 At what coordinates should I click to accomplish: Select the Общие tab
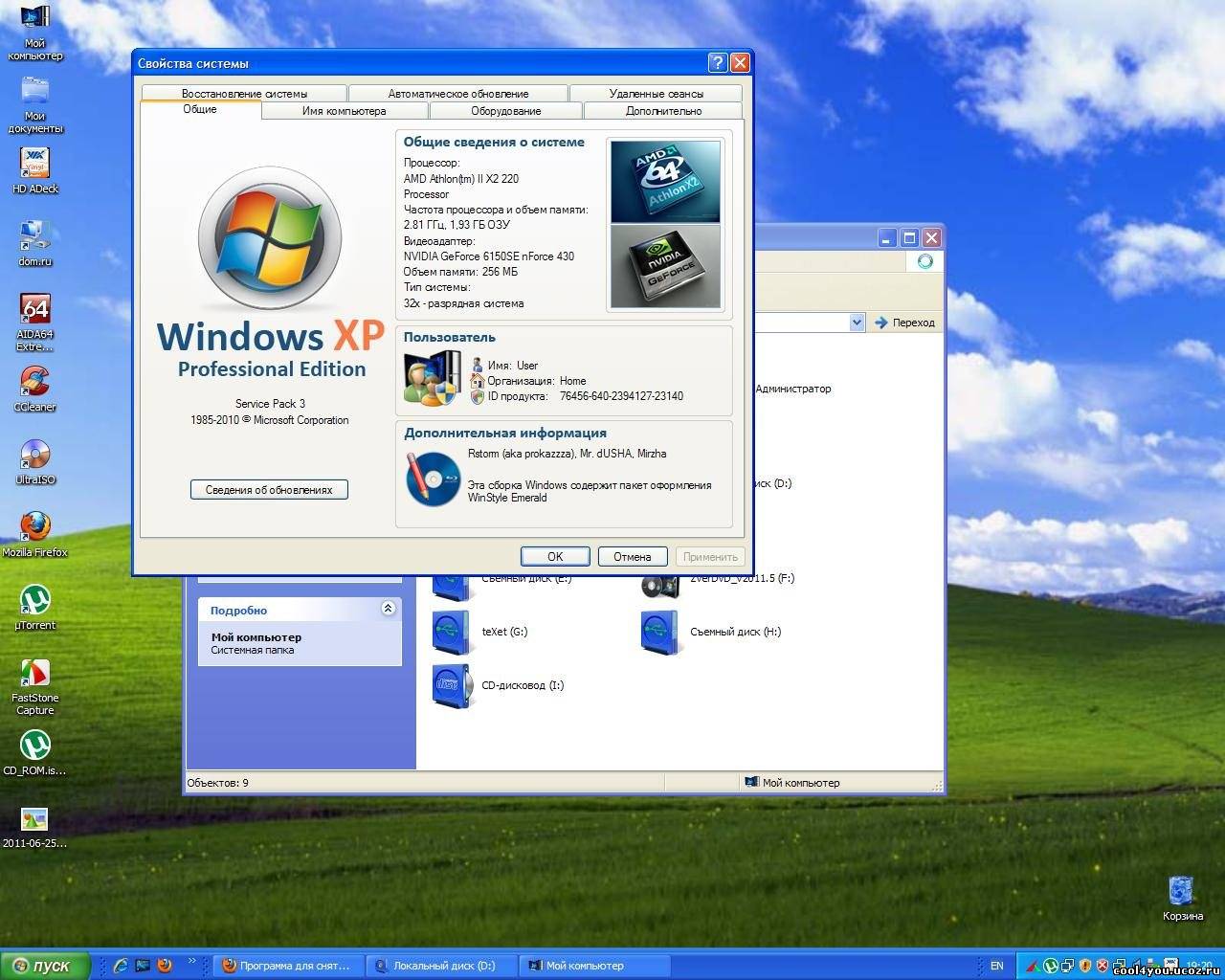click(x=200, y=109)
